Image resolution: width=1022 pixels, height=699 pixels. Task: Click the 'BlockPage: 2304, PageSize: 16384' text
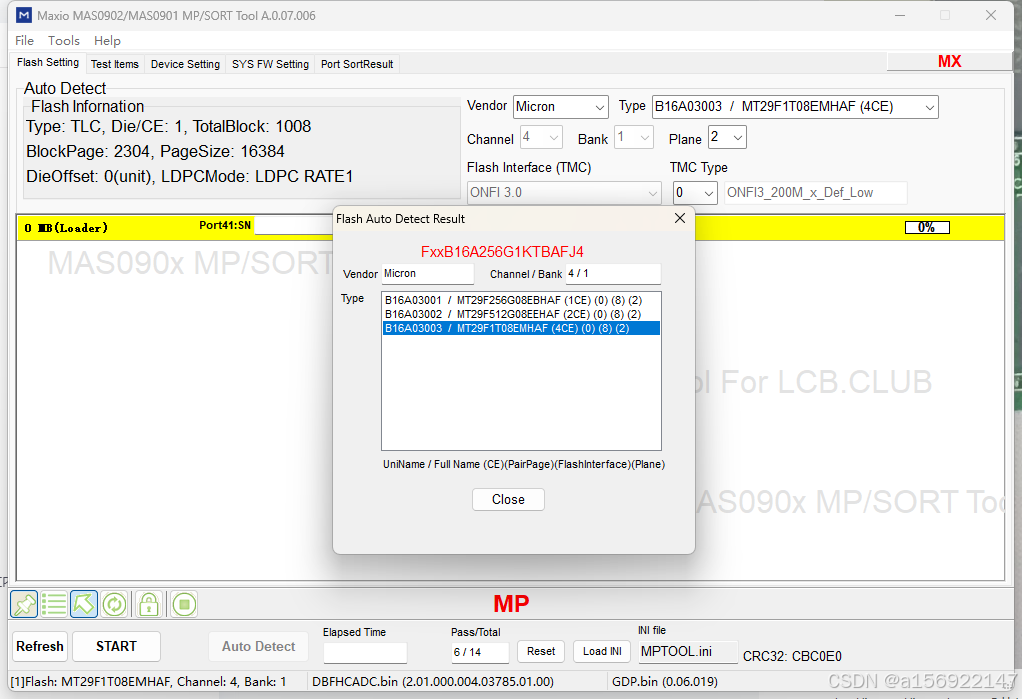pyautogui.click(x=155, y=151)
